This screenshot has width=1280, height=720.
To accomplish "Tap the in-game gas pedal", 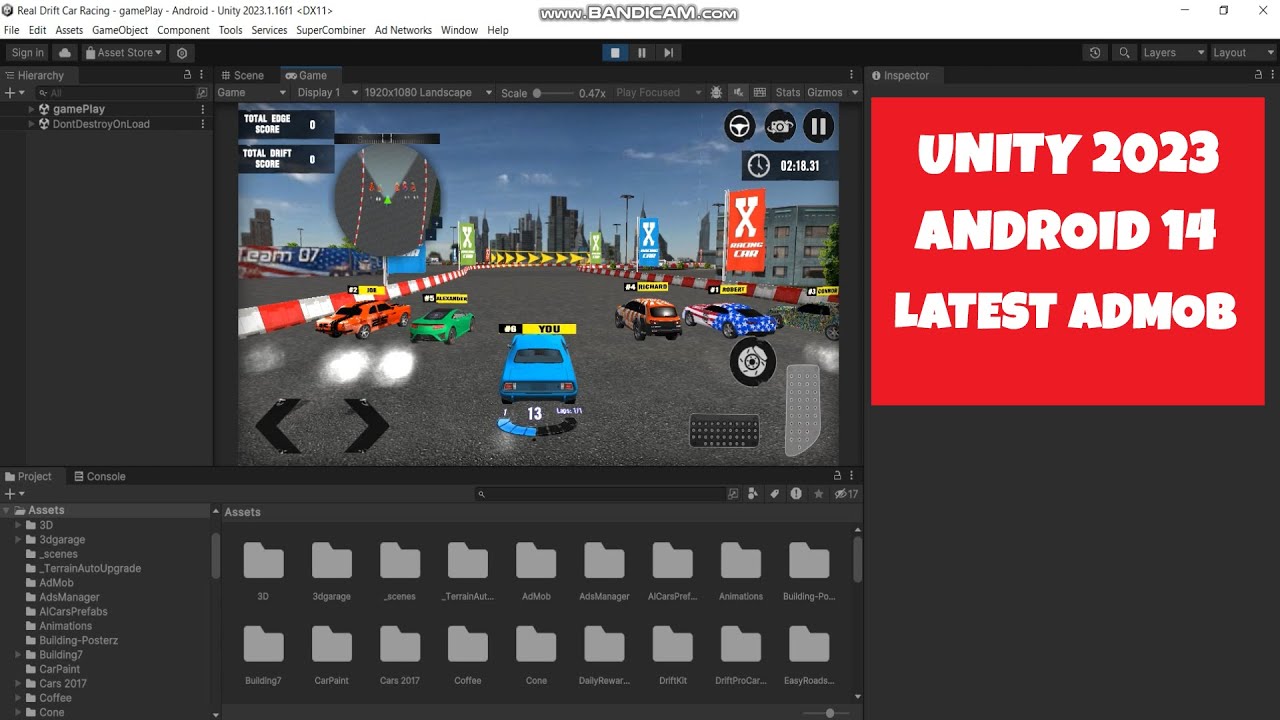I will [802, 410].
